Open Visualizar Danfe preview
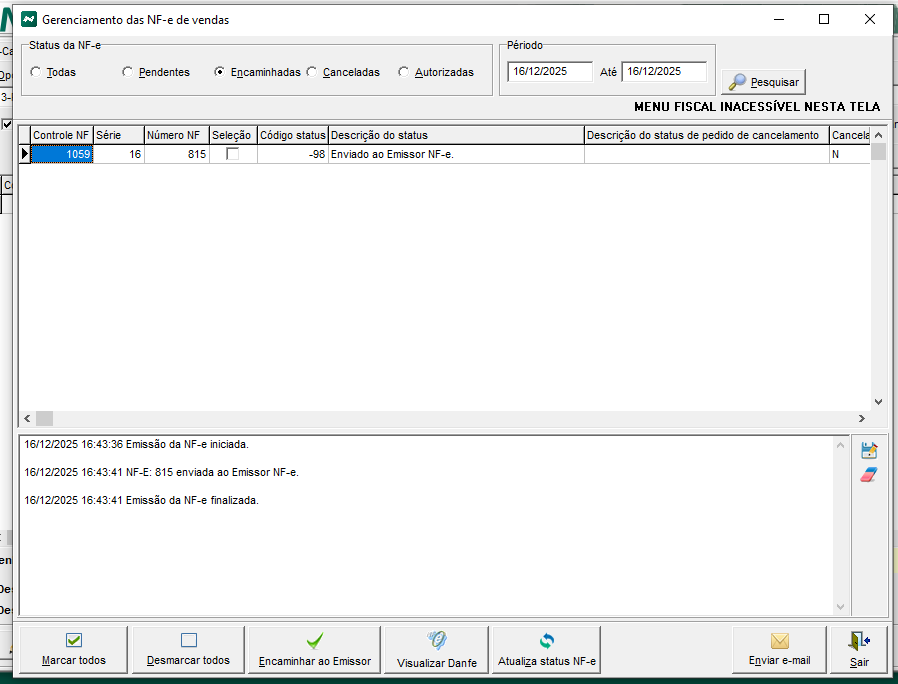 [x=436, y=649]
